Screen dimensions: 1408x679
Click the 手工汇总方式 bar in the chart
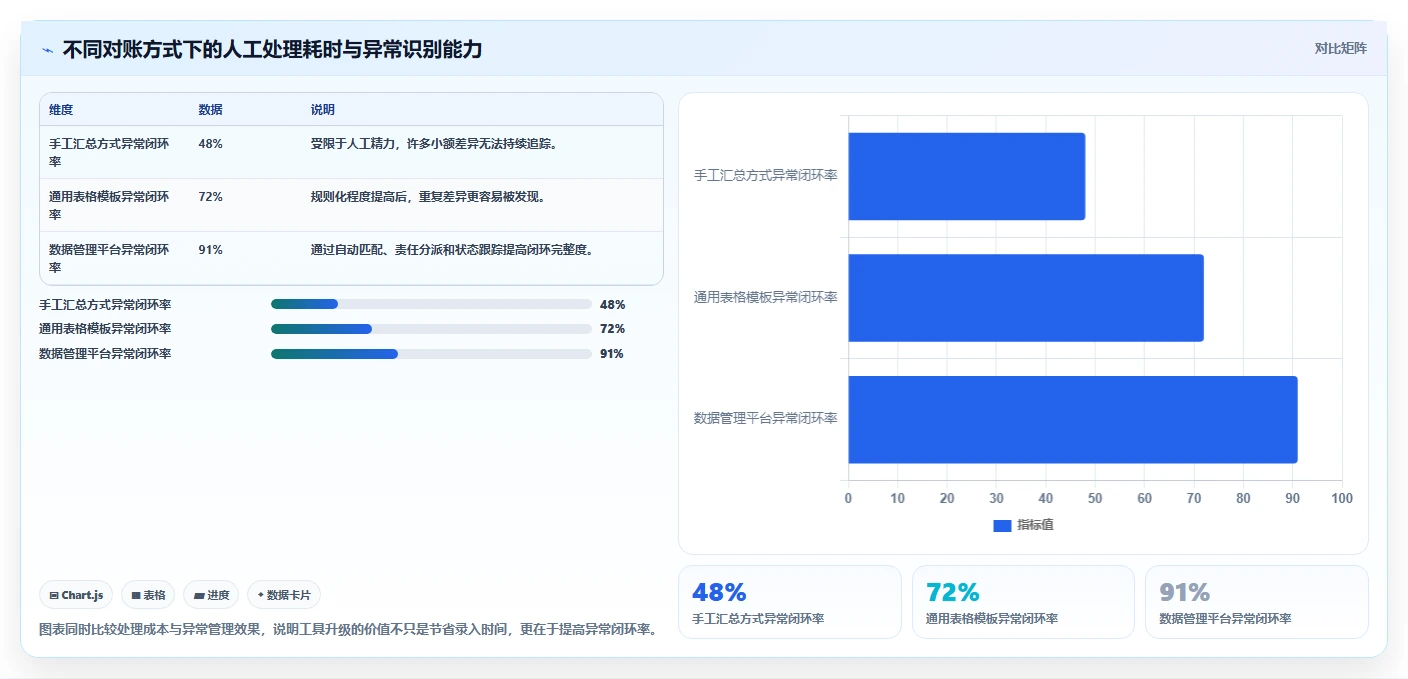966,176
